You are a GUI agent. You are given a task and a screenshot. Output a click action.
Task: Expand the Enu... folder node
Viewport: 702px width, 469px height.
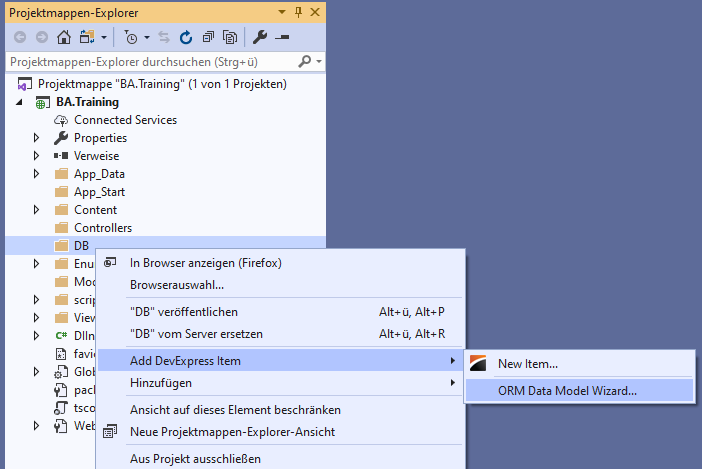click(37, 264)
